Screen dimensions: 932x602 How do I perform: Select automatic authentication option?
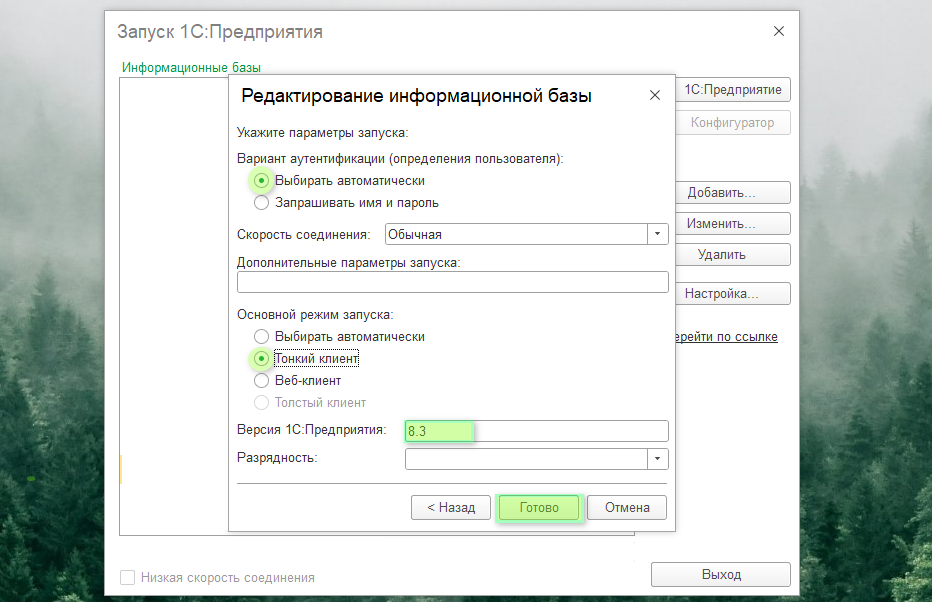261,181
